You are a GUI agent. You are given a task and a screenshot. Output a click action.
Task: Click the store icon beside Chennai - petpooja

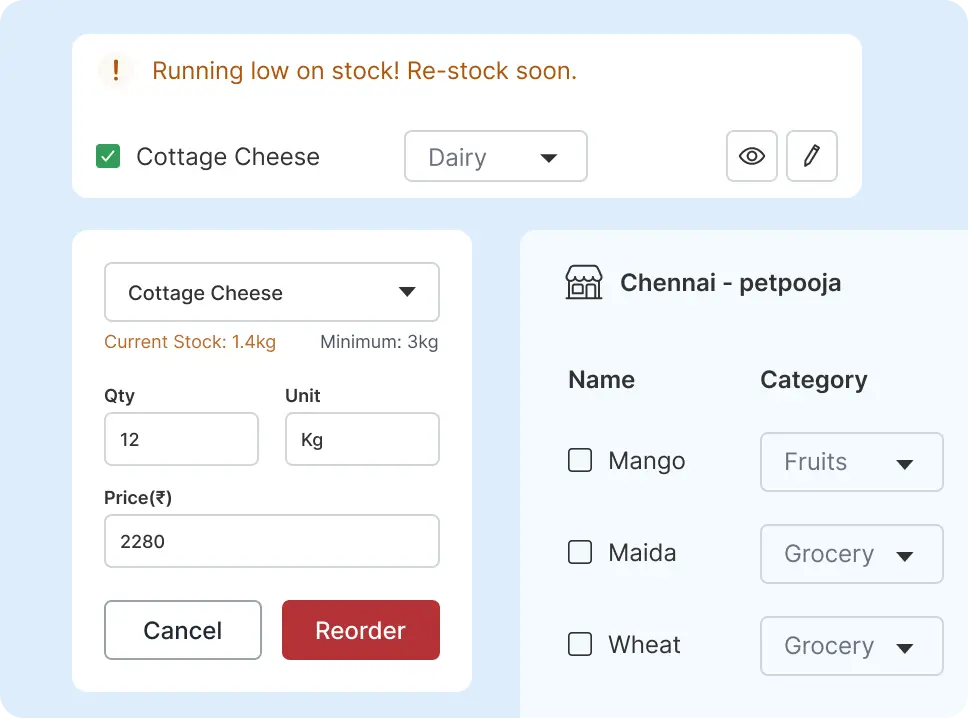pyautogui.click(x=584, y=283)
